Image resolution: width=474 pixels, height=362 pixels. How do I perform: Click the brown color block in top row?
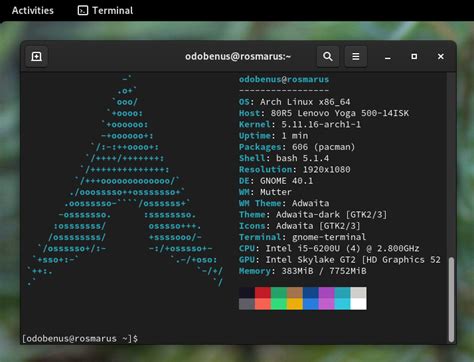[295, 293]
